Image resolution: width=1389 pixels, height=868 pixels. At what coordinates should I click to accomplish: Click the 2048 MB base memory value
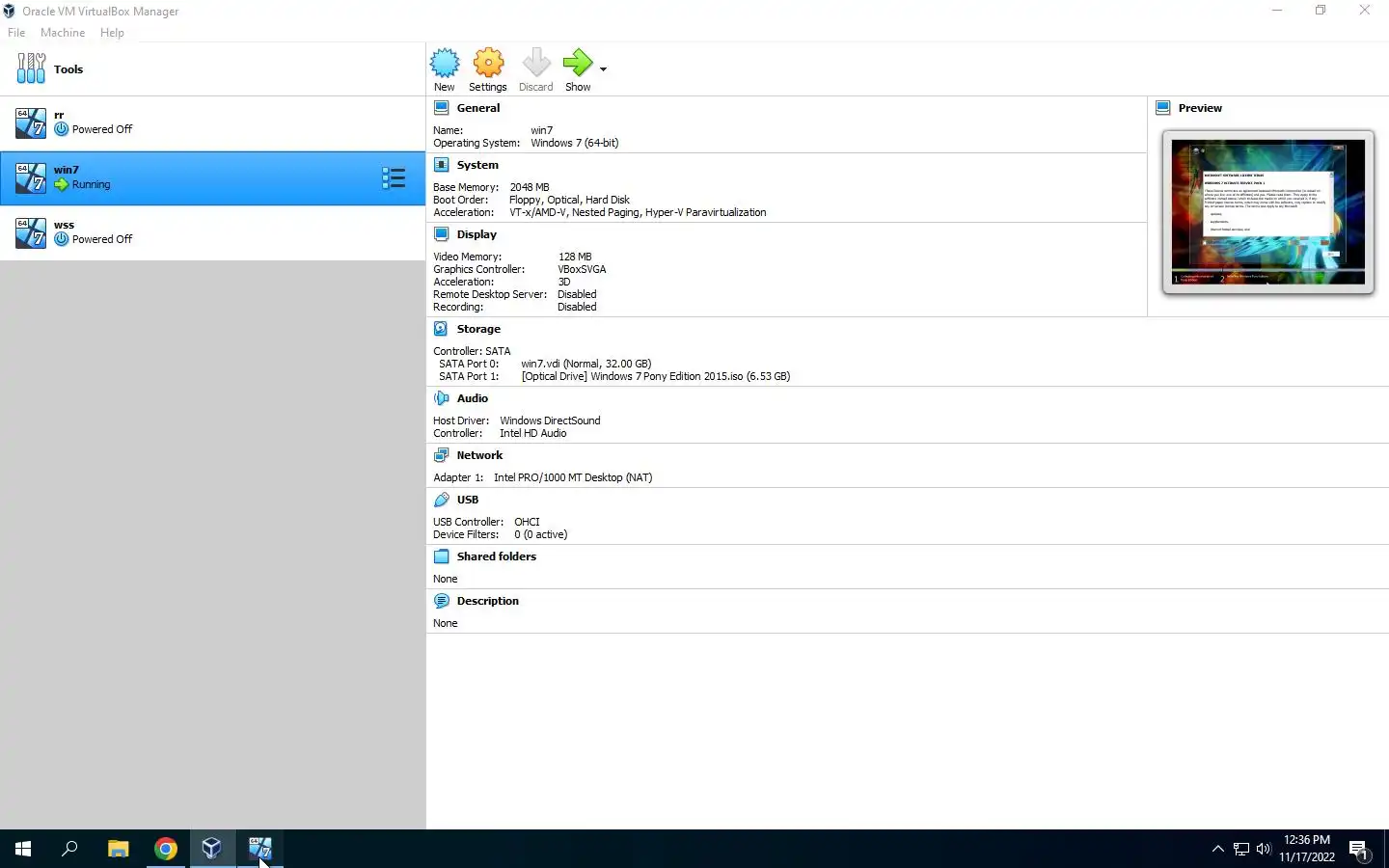pyautogui.click(x=530, y=187)
